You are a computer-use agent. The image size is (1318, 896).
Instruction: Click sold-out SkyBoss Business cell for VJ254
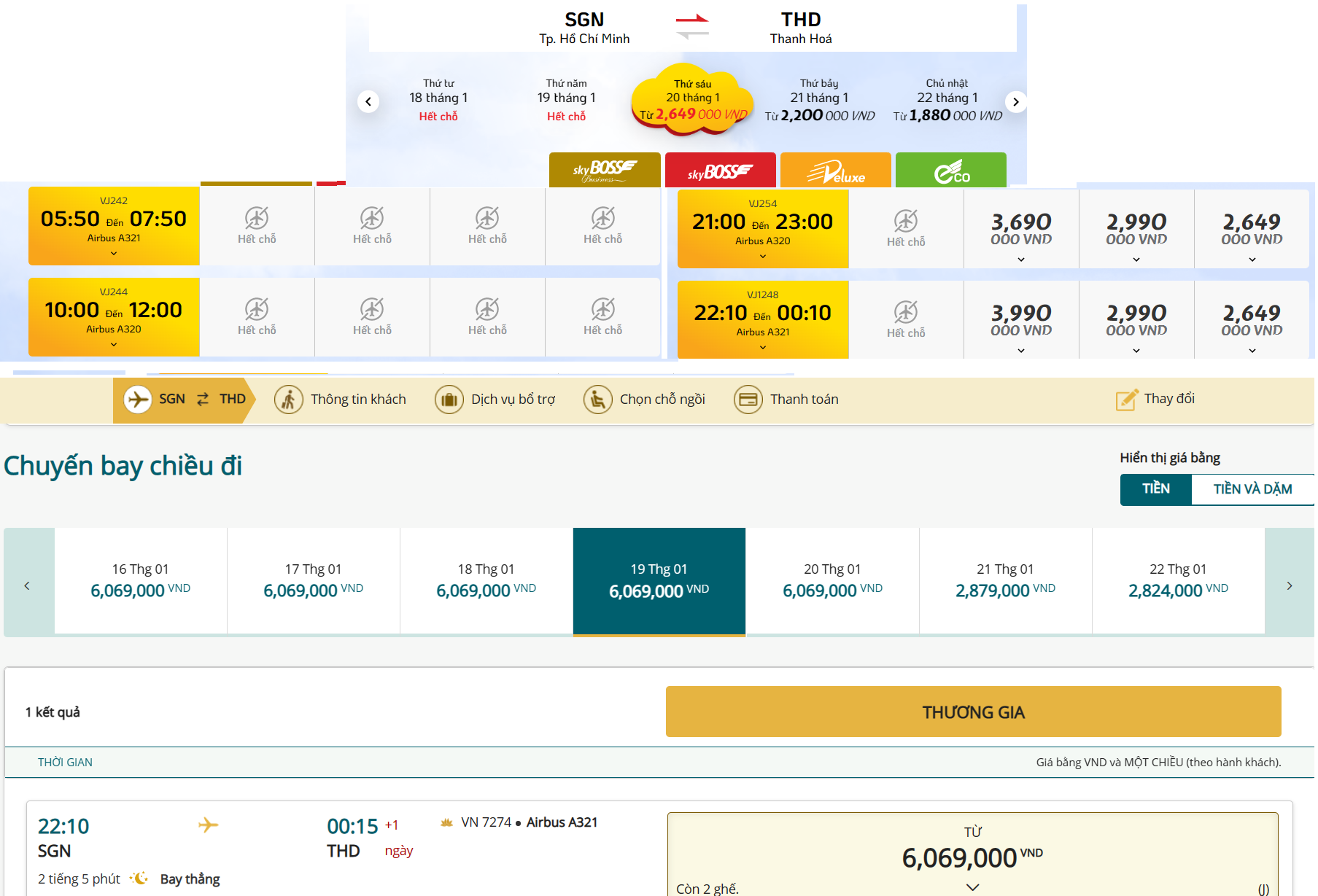pyautogui.click(x=906, y=229)
